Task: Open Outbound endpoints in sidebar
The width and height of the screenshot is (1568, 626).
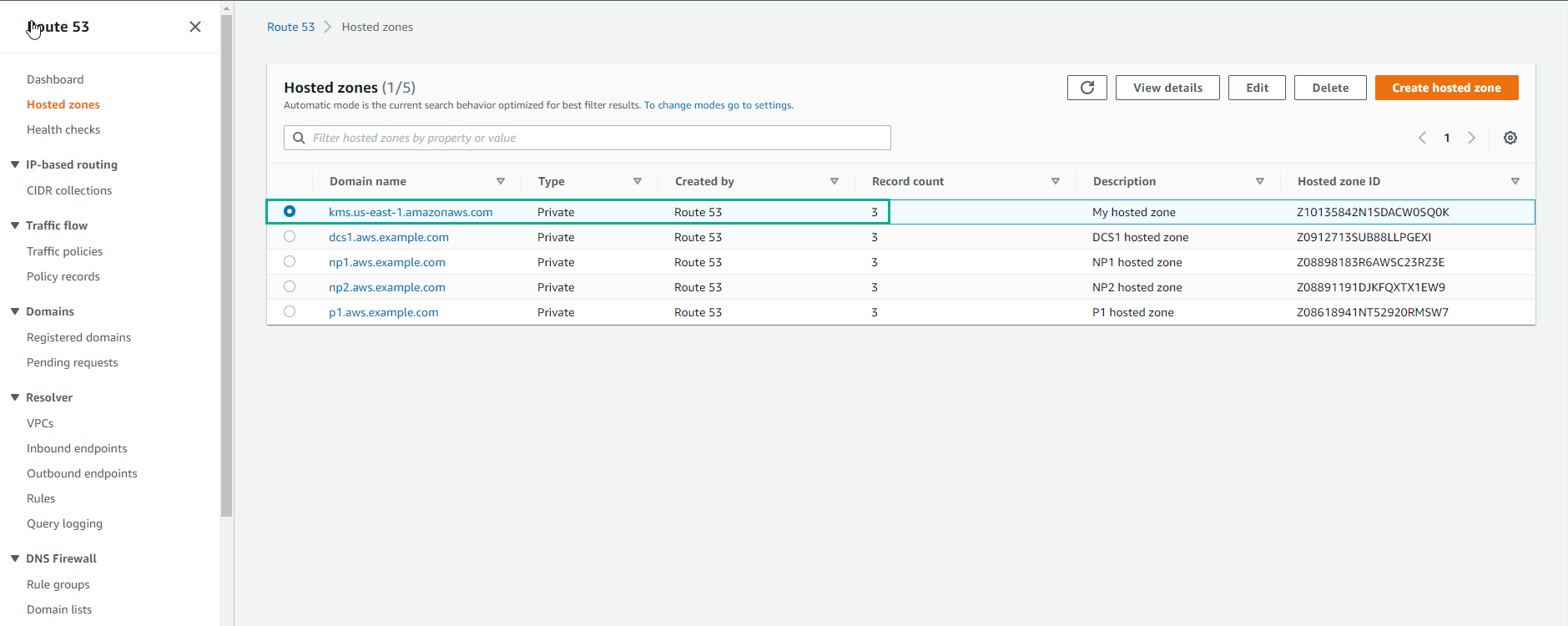Action: (82, 473)
